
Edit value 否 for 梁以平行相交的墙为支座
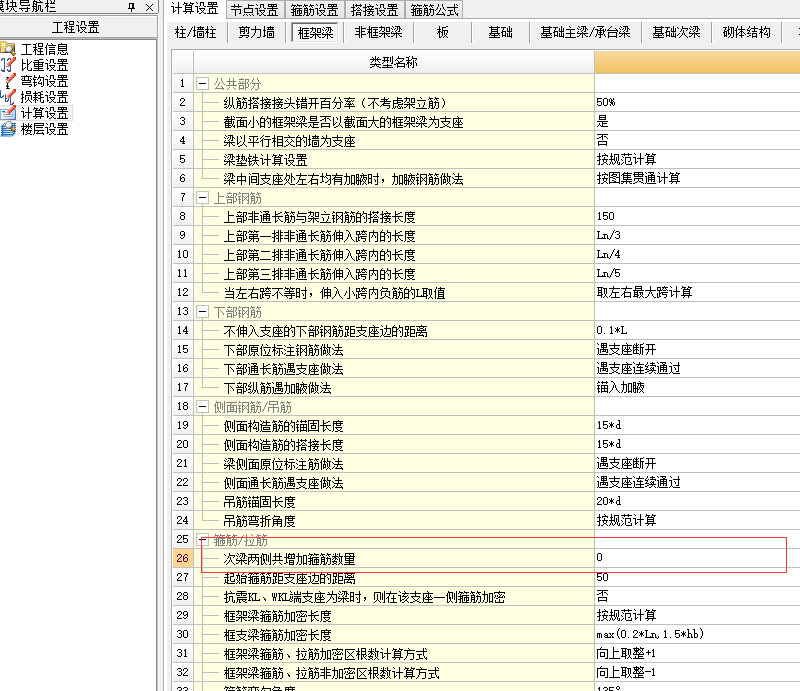point(697,140)
